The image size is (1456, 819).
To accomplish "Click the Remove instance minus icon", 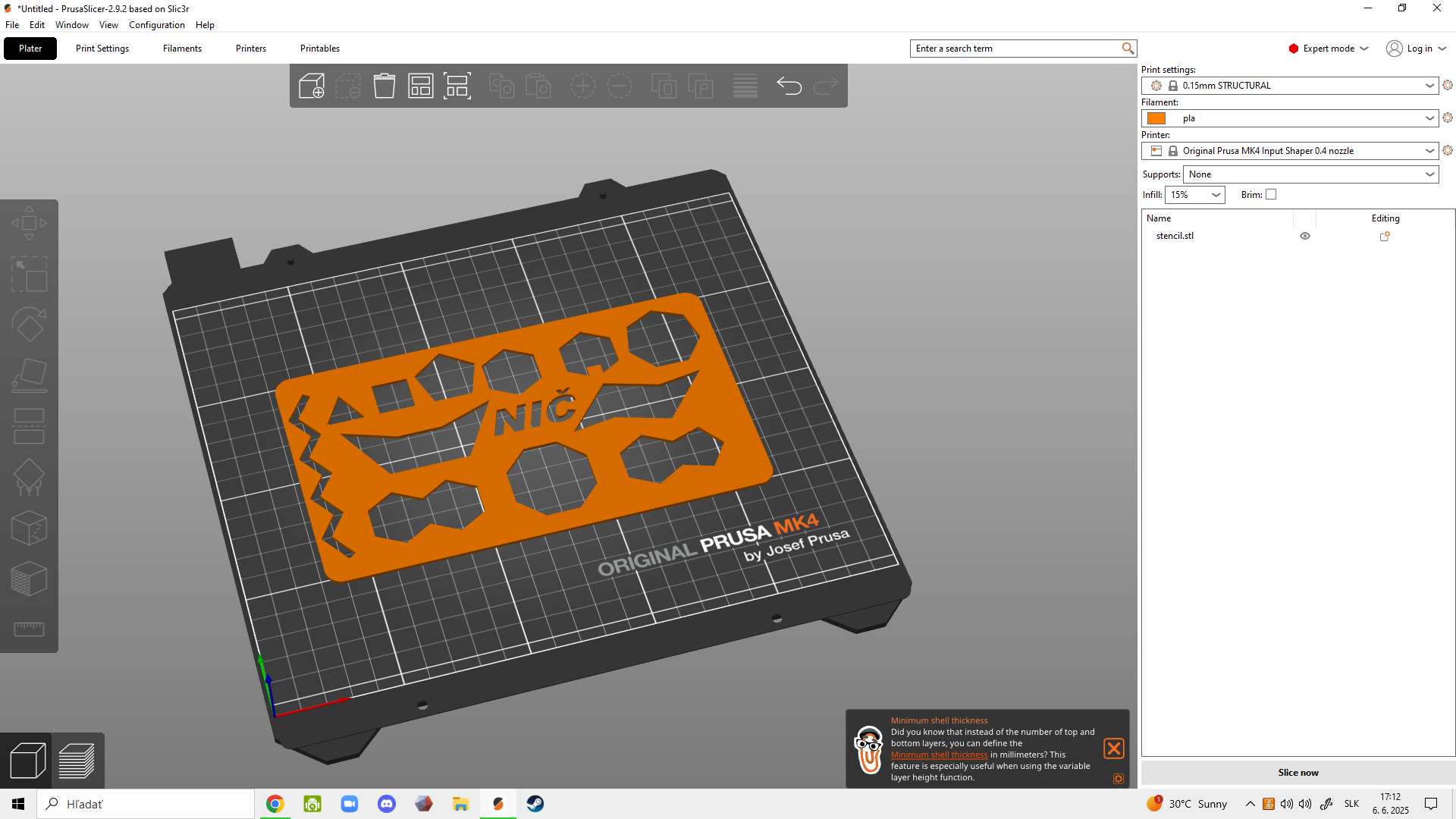I will (619, 86).
